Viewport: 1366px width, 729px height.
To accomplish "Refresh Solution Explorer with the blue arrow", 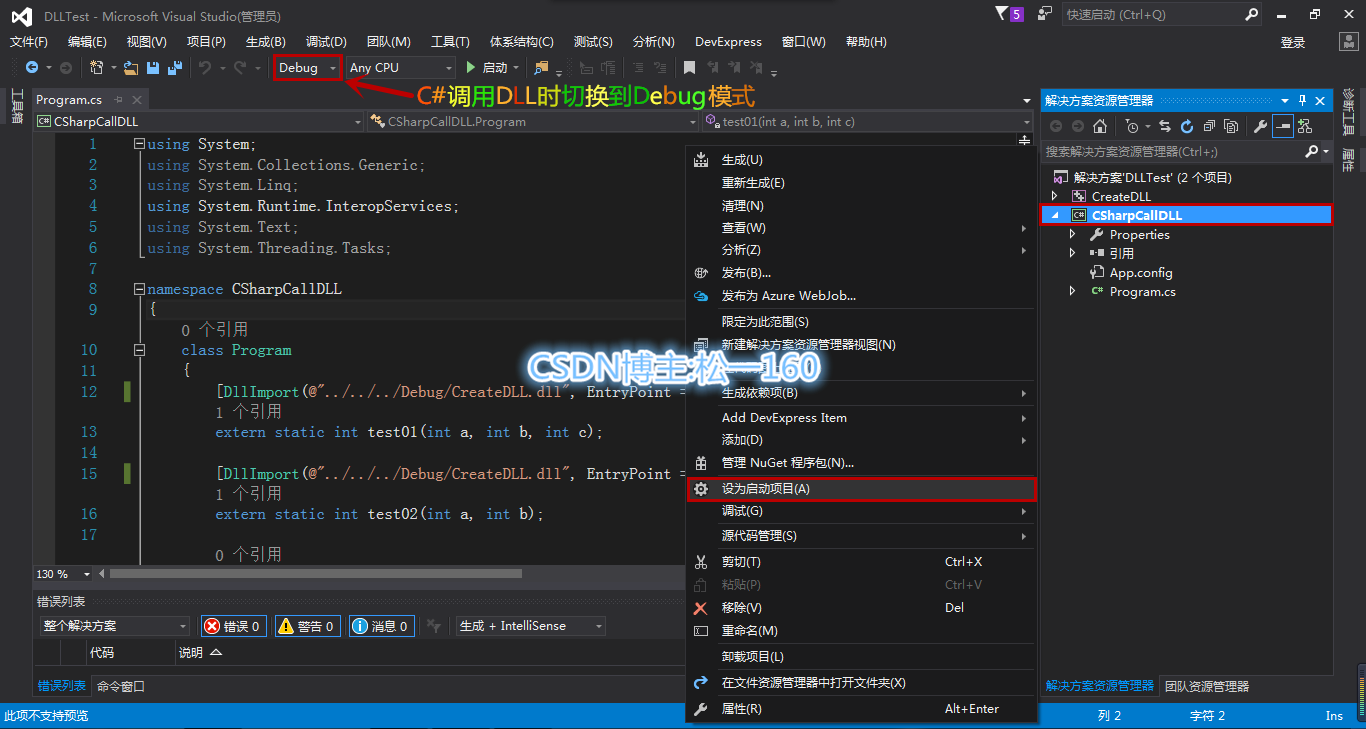I will point(1187,126).
